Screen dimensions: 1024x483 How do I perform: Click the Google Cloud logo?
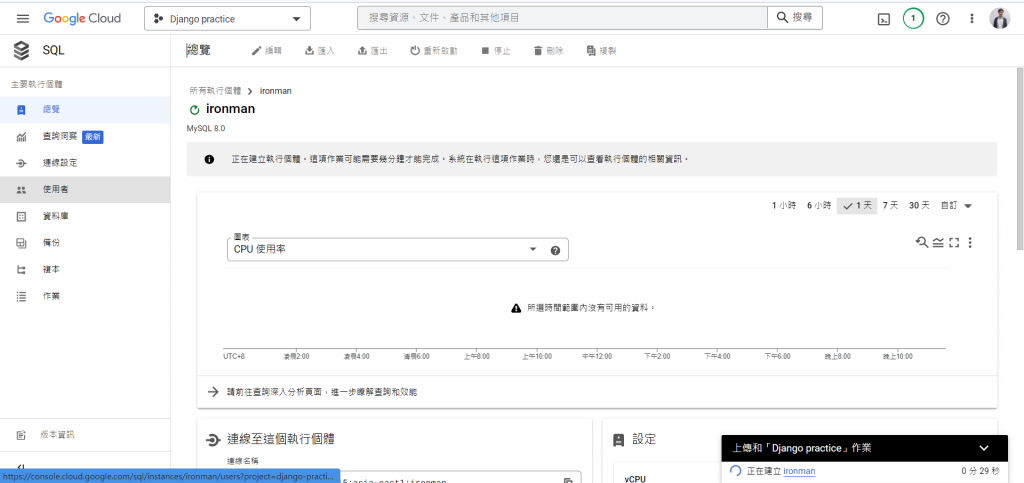pos(82,18)
